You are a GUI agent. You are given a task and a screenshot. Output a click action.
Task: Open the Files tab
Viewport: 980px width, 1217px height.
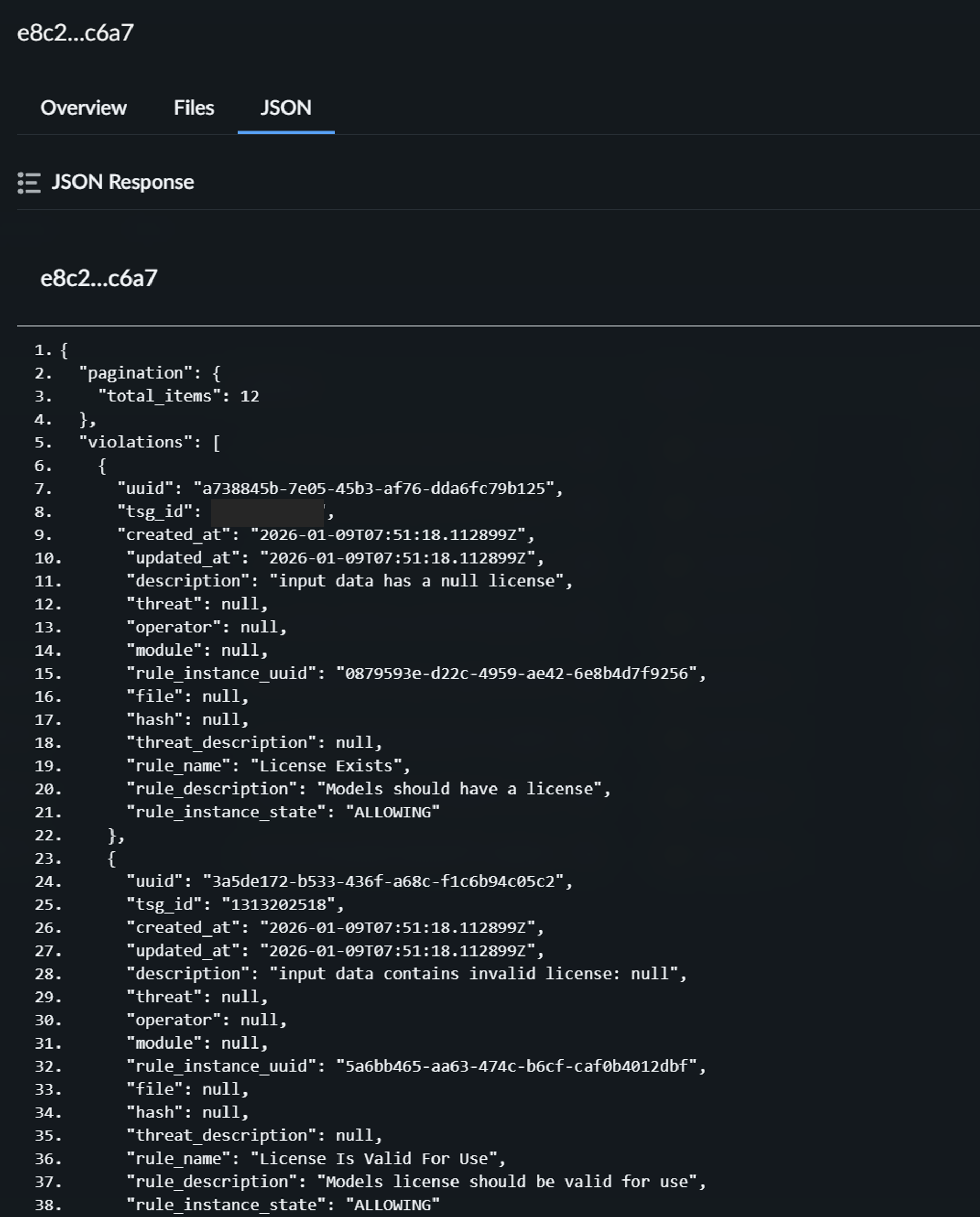pyautogui.click(x=194, y=108)
